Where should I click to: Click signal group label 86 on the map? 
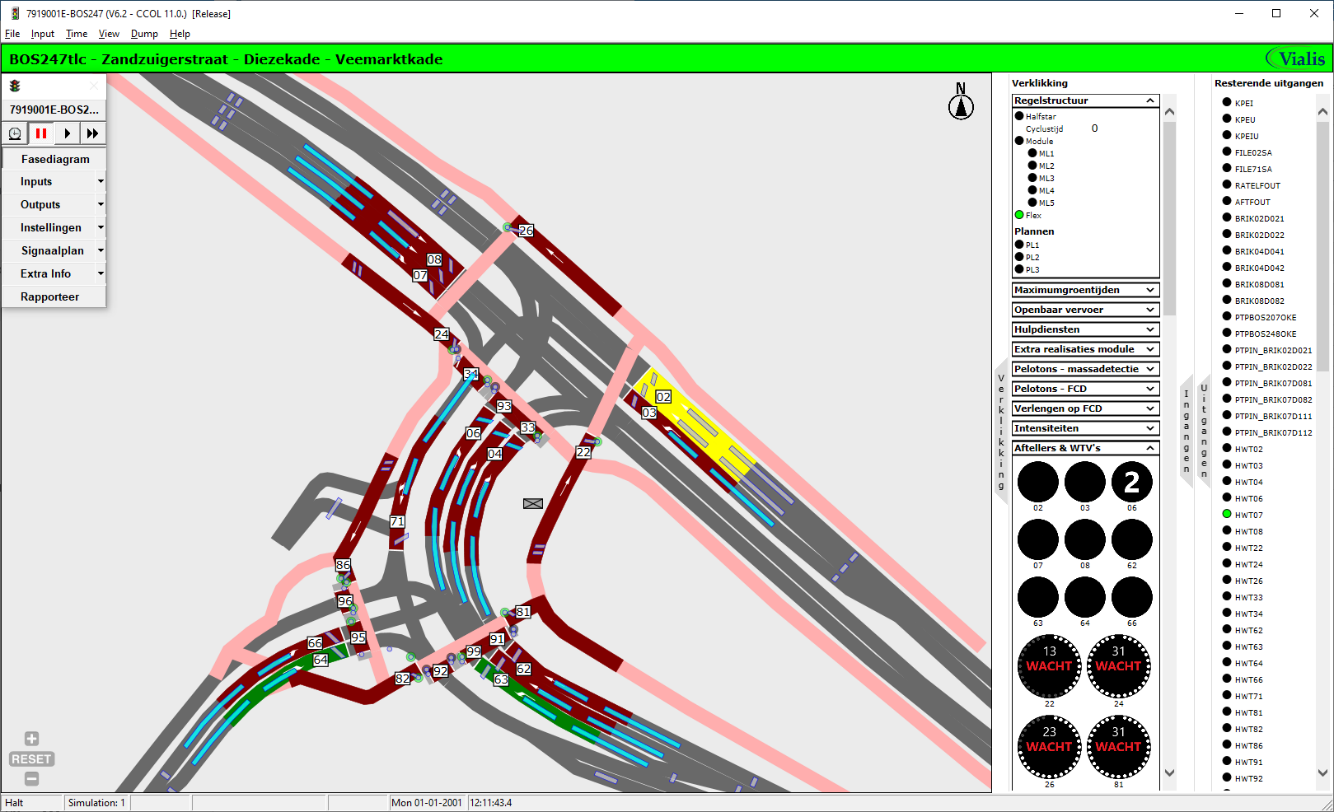(343, 565)
